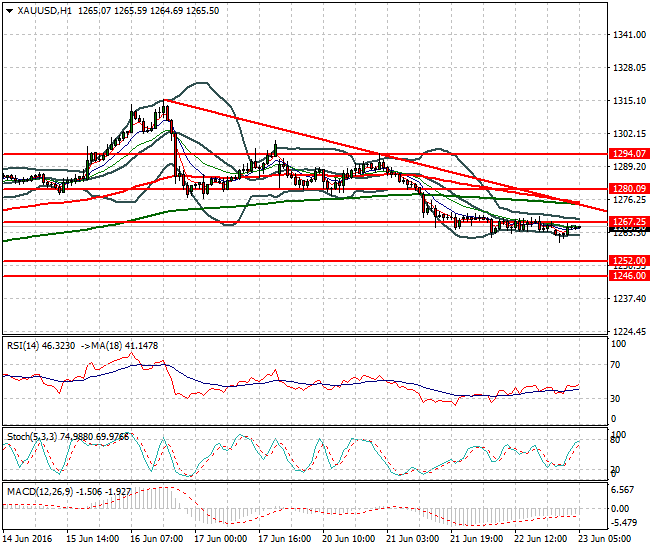The height and width of the screenshot is (550, 650).
Task: Click the RSI 30 level scale value
Action: (616, 399)
